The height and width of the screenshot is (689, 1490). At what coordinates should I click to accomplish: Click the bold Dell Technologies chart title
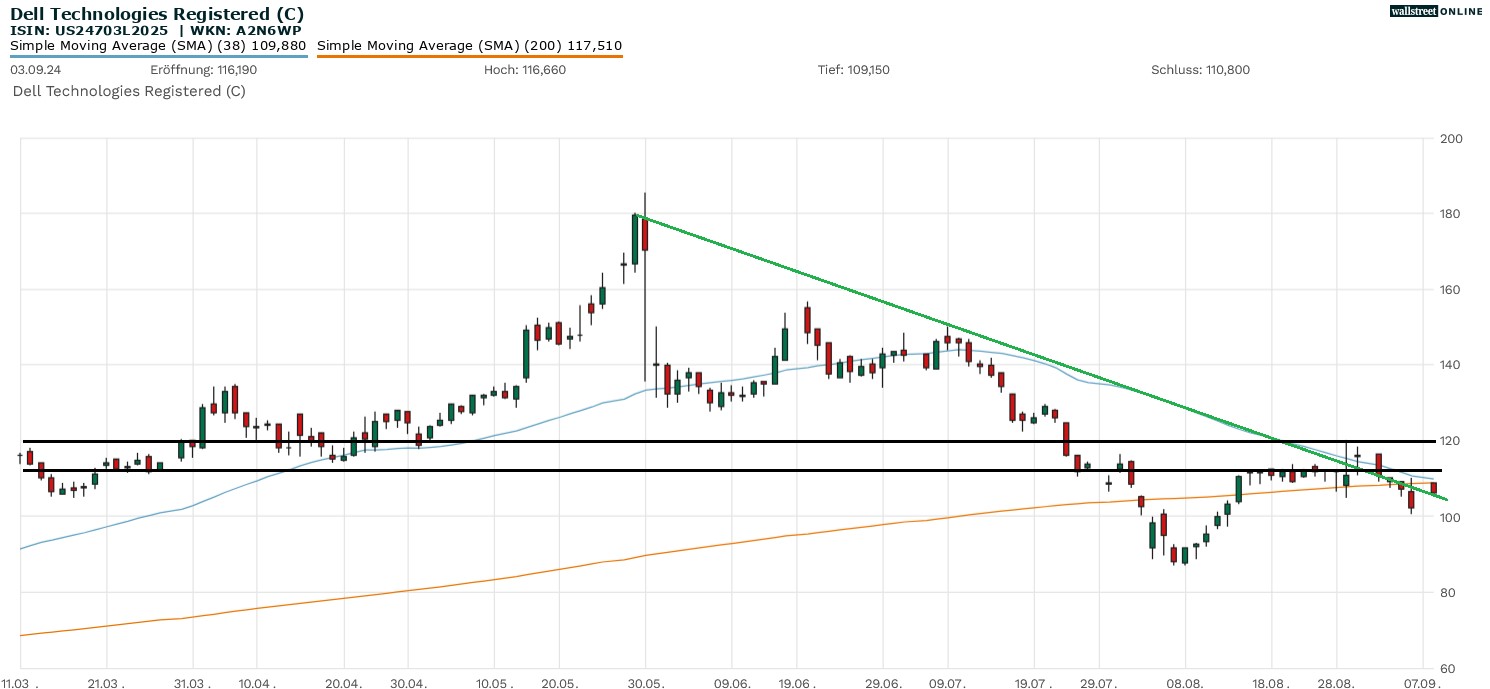tap(157, 14)
